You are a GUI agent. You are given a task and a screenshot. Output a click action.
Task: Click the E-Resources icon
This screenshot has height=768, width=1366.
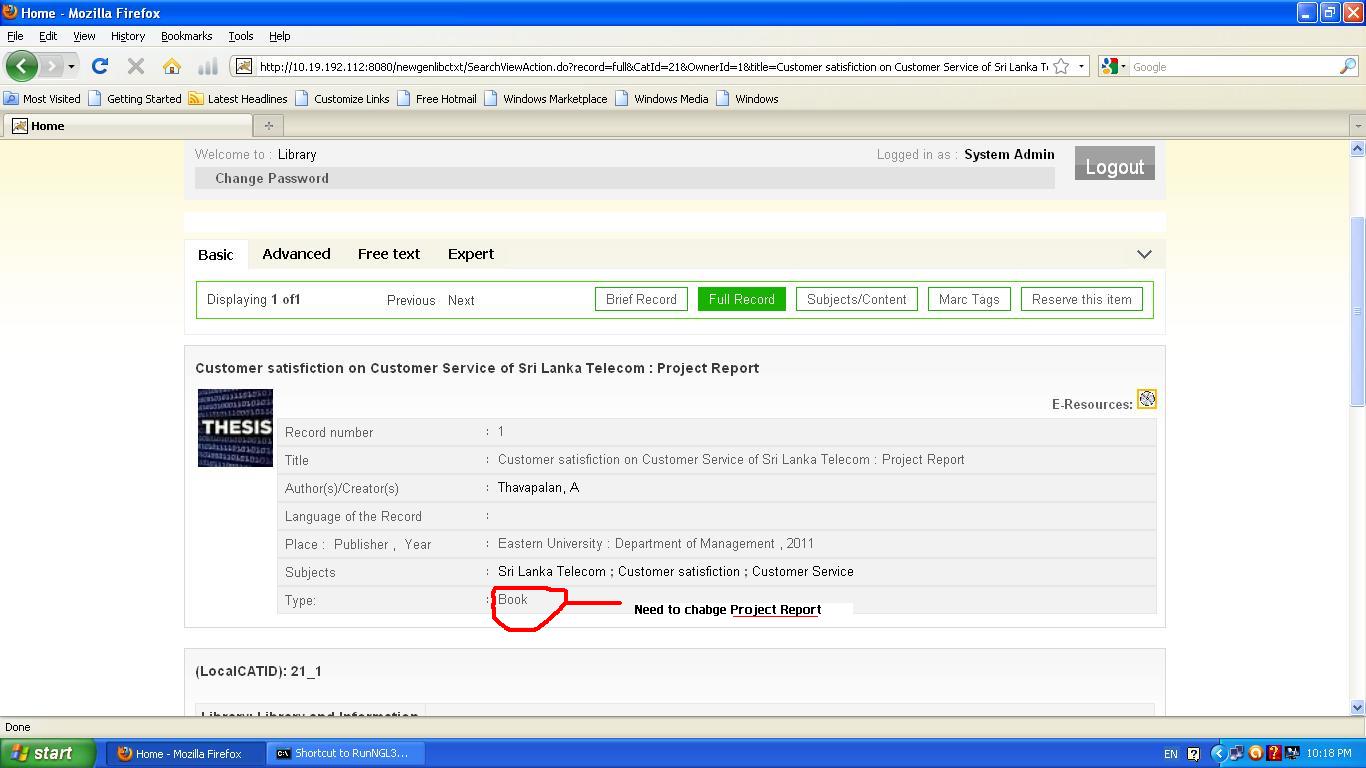pos(1146,399)
